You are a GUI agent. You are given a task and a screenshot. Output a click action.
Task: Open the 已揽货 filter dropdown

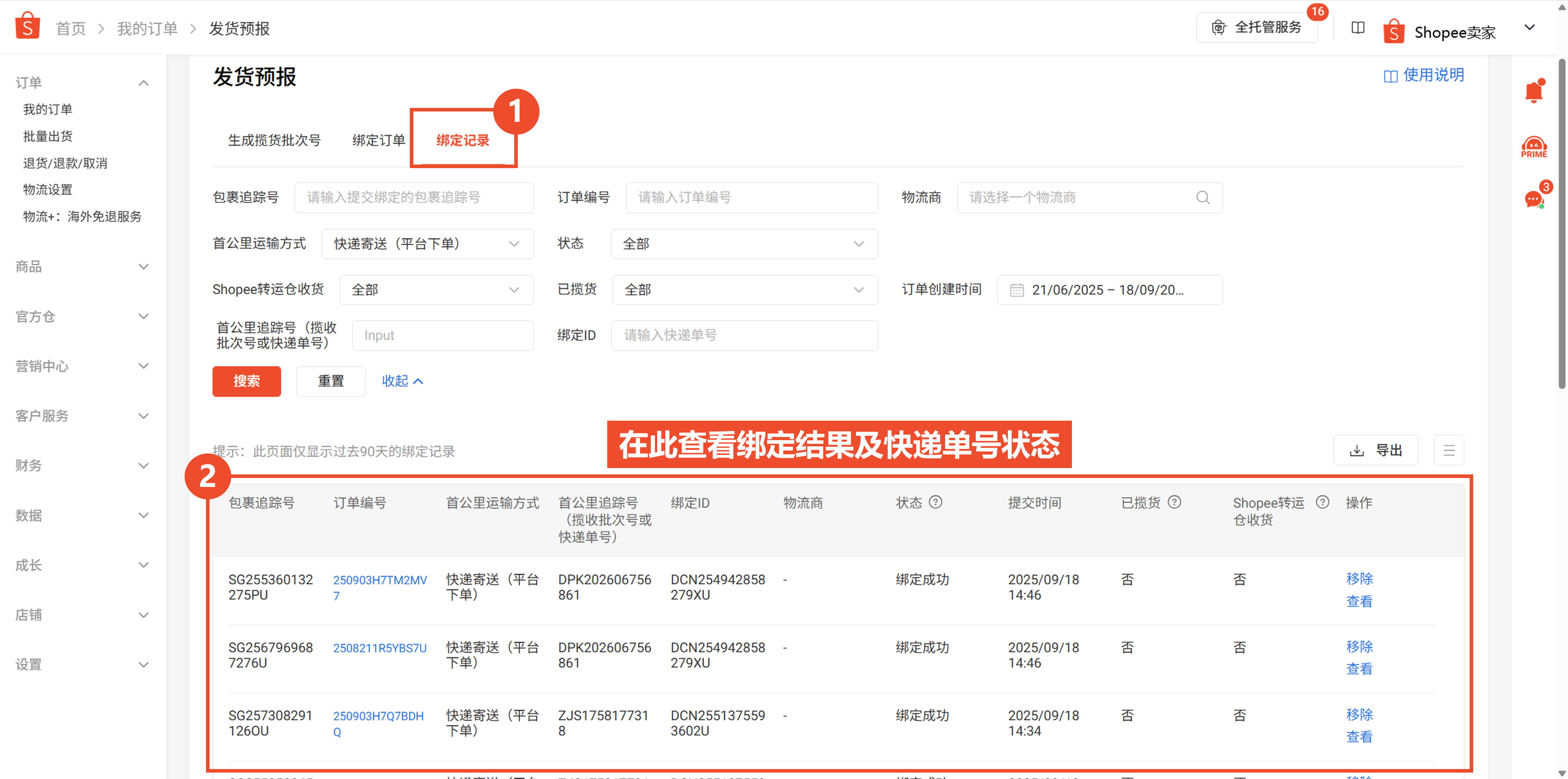(744, 290)
